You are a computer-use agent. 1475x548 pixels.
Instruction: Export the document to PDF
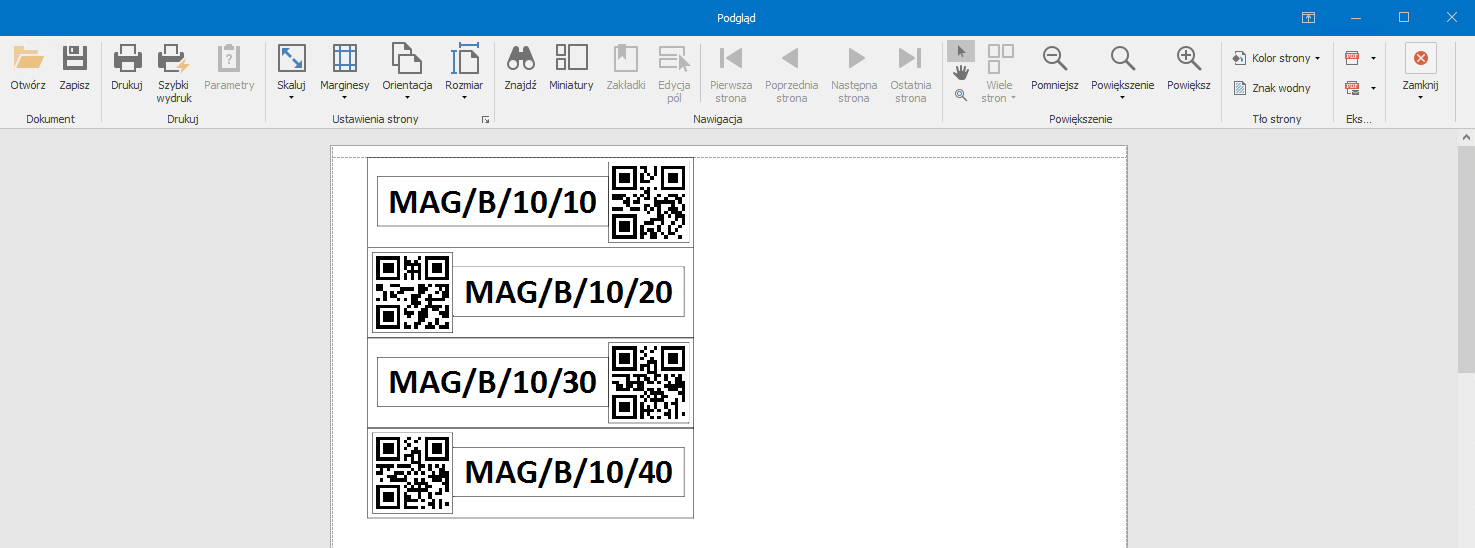pyautogui.click(x=1353, y=58)
